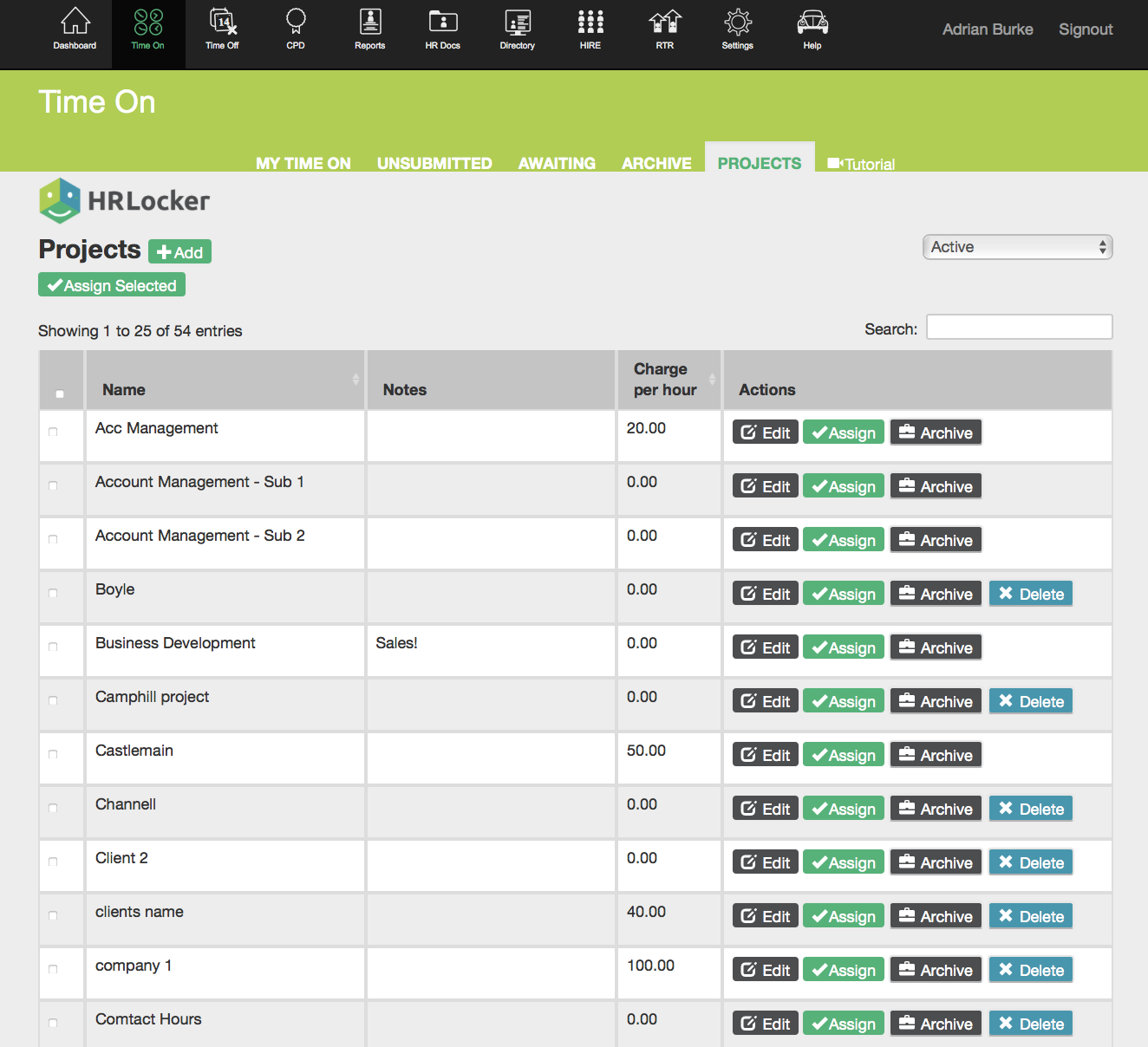
Task: Expand the Active status filter dropdown
Action: (x=1017, y=247)
